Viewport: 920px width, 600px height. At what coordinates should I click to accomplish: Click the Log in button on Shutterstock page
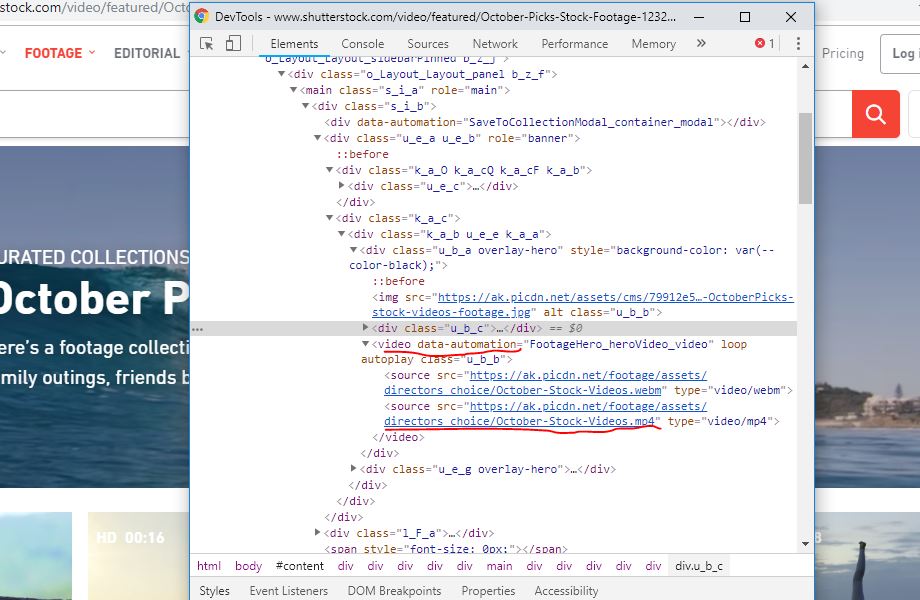point(901,53)
